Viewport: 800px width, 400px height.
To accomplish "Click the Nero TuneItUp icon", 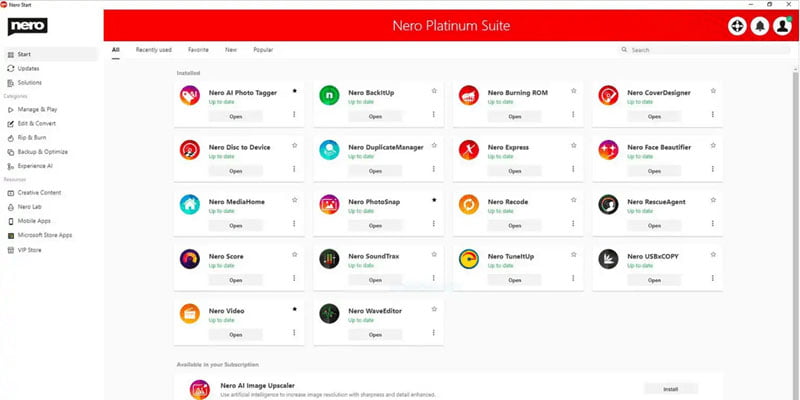I will 468,259.
